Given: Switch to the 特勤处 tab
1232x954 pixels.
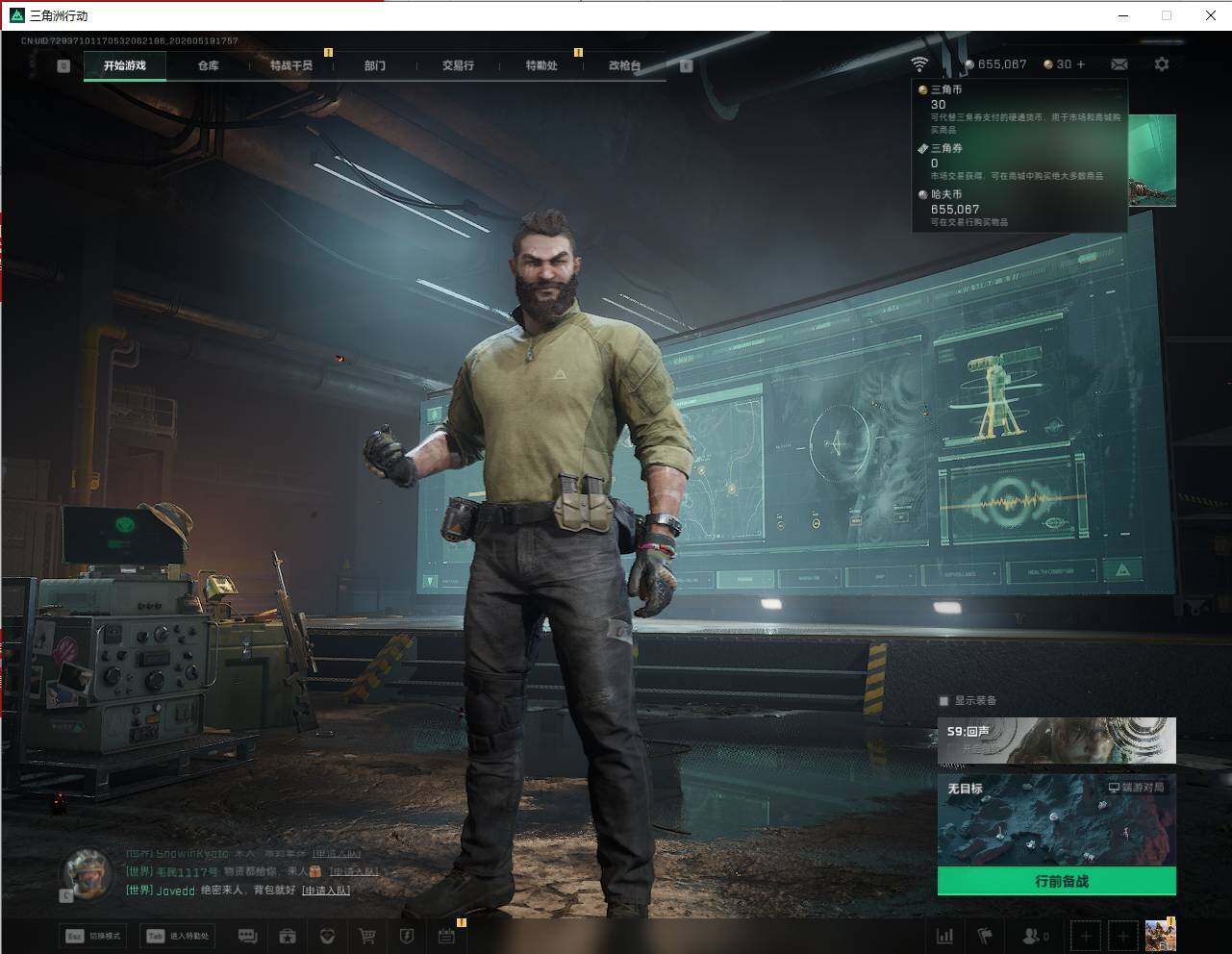Looking at the screenshot, I should tap(541, 65).
